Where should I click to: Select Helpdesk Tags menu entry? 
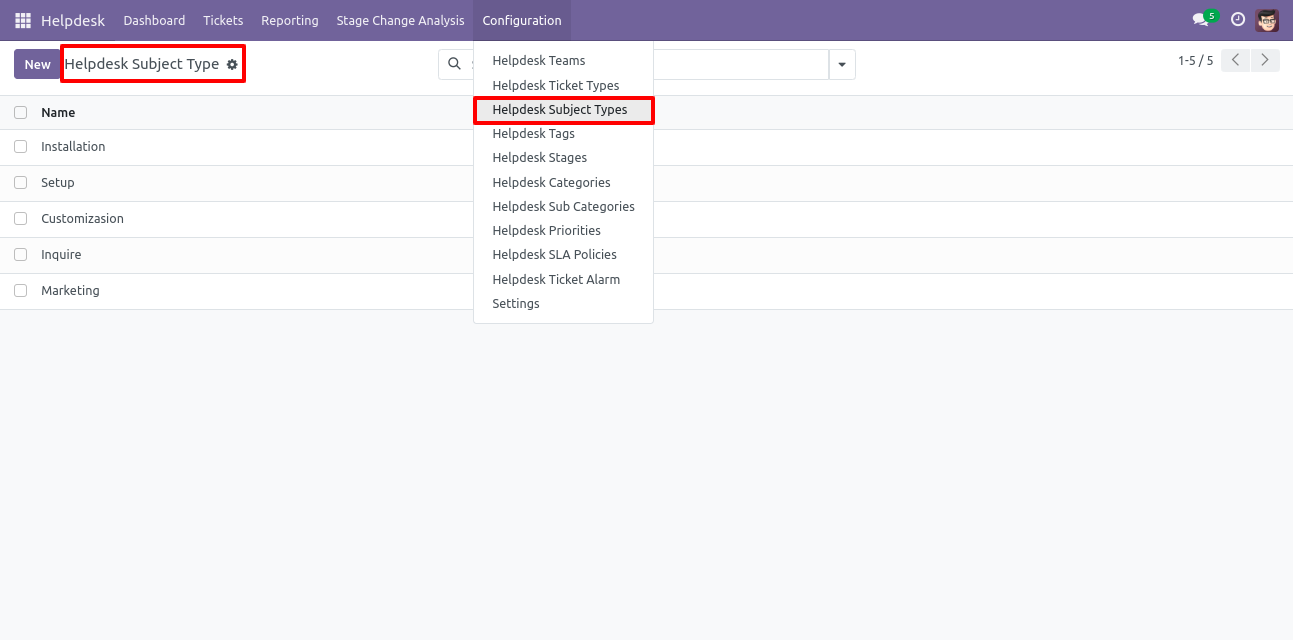[563, 134]
